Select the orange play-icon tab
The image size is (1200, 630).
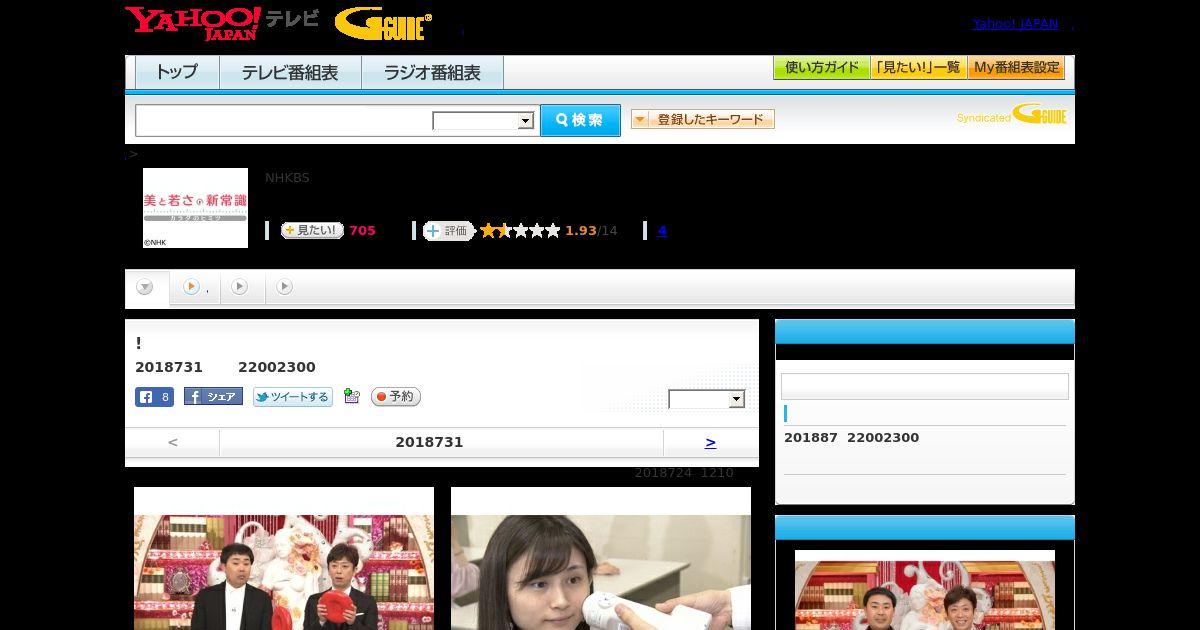coord(195,288)
